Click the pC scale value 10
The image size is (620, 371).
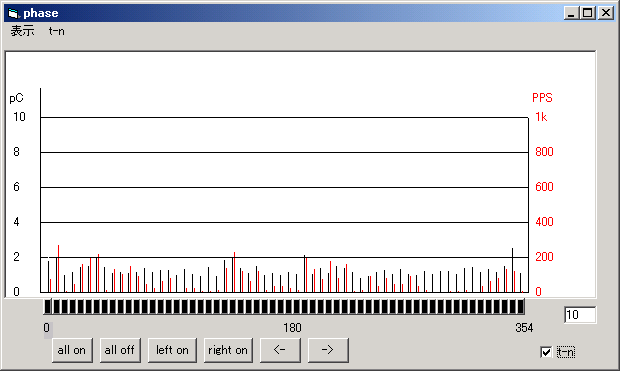click(x=19, y=117)
